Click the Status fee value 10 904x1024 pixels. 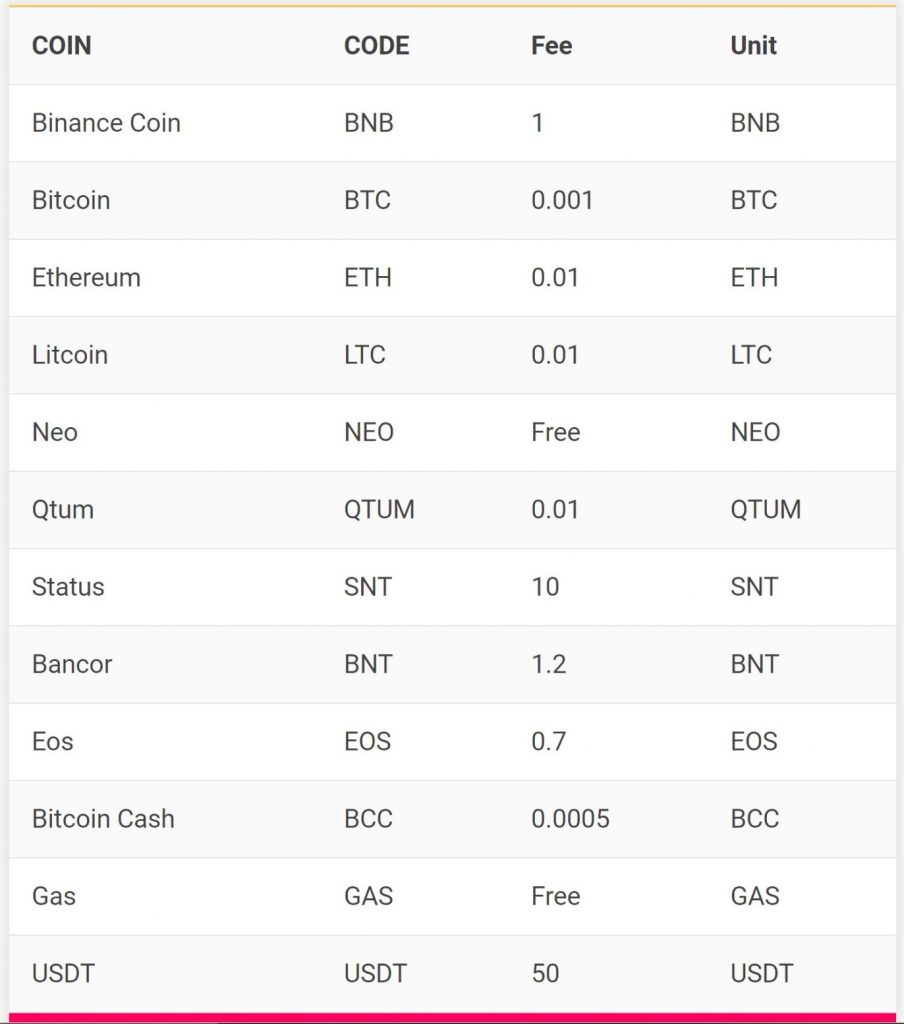tap(545, 586)
